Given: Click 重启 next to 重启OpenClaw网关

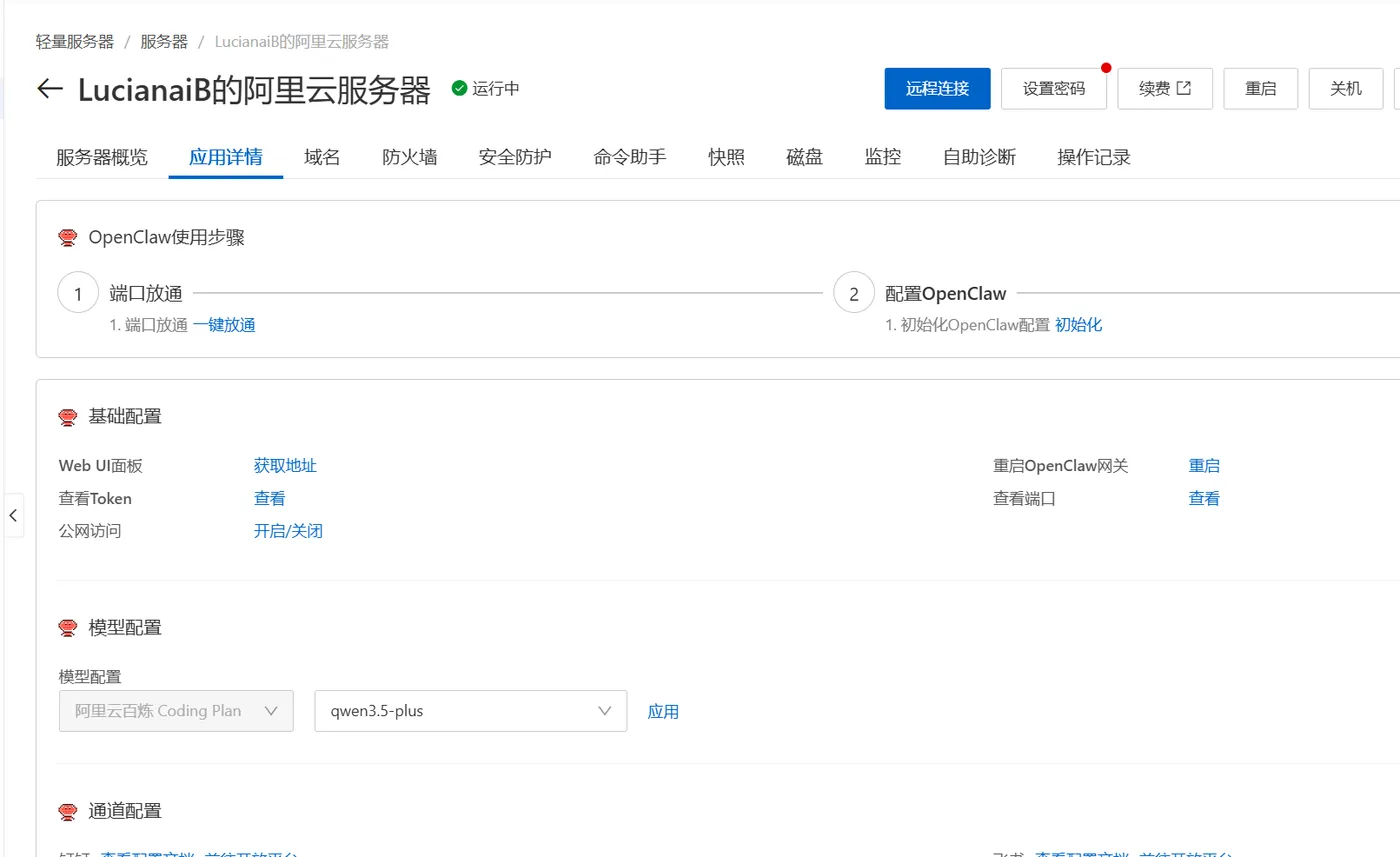Looking at the screenshot, I should coord(1204,466).
